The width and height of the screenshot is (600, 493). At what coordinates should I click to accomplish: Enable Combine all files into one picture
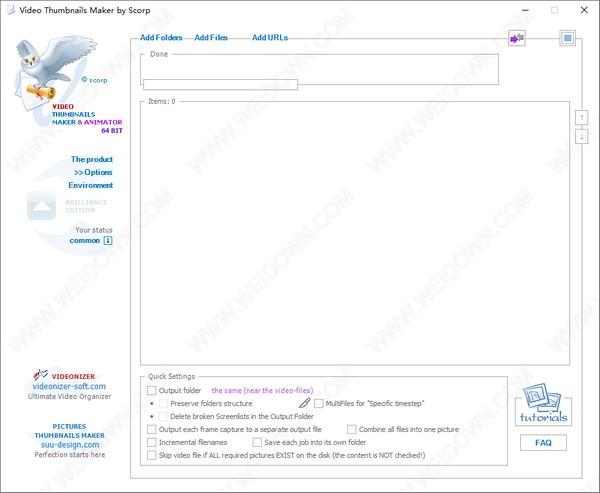point(352,429)
